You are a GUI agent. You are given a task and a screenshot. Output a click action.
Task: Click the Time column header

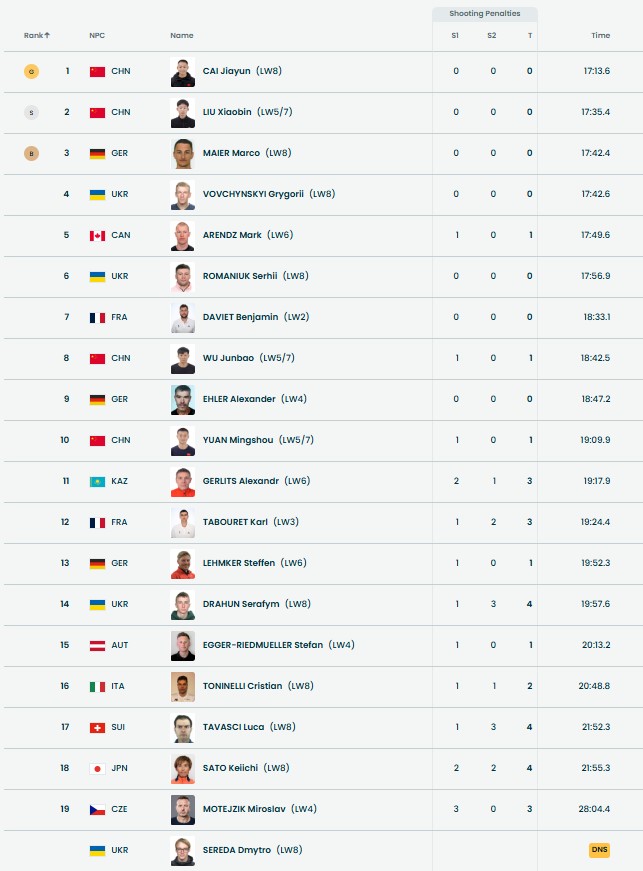600,35
